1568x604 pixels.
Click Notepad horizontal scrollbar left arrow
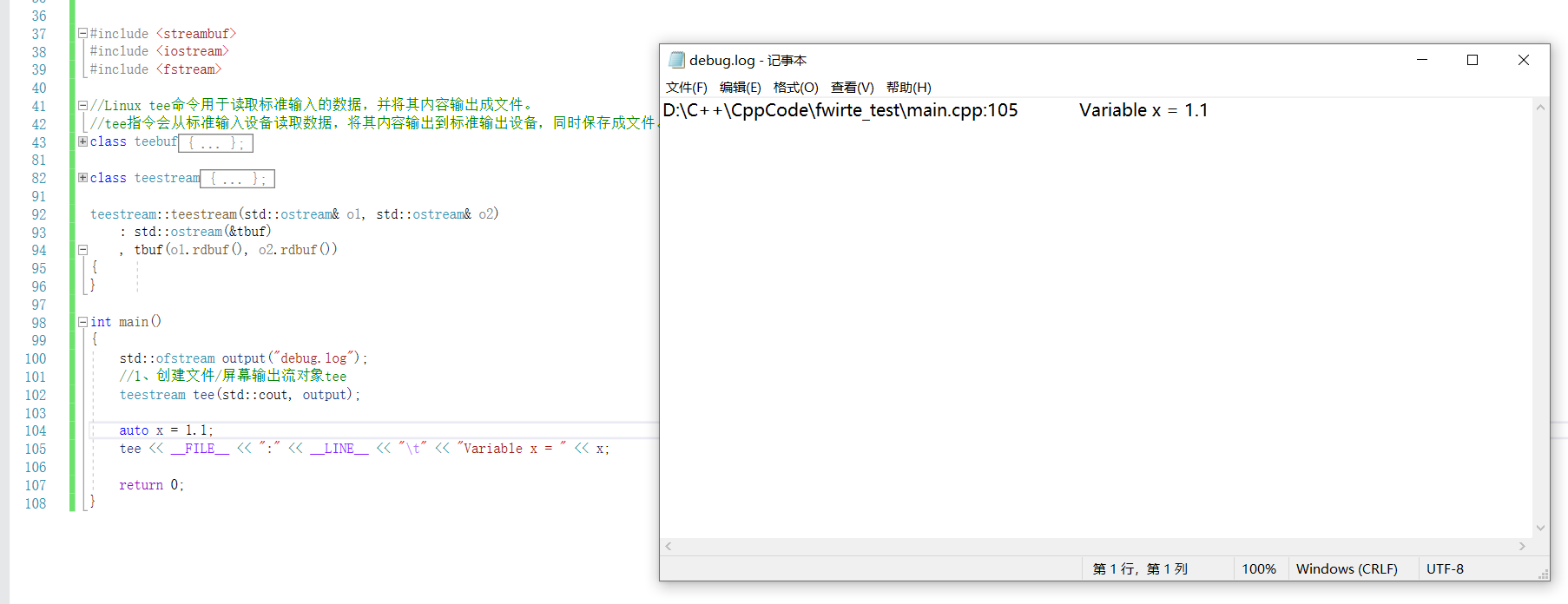[669, 546]
